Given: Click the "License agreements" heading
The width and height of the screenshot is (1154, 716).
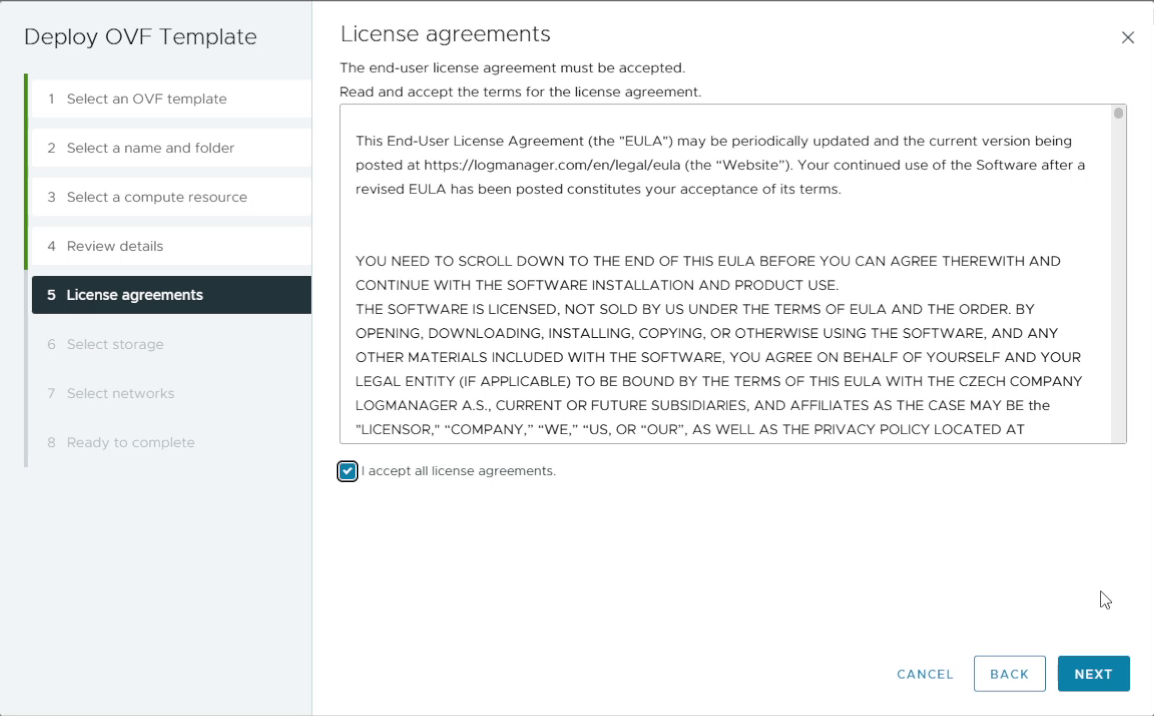Looking at the screenshot, I should click(x=446, y=33).
